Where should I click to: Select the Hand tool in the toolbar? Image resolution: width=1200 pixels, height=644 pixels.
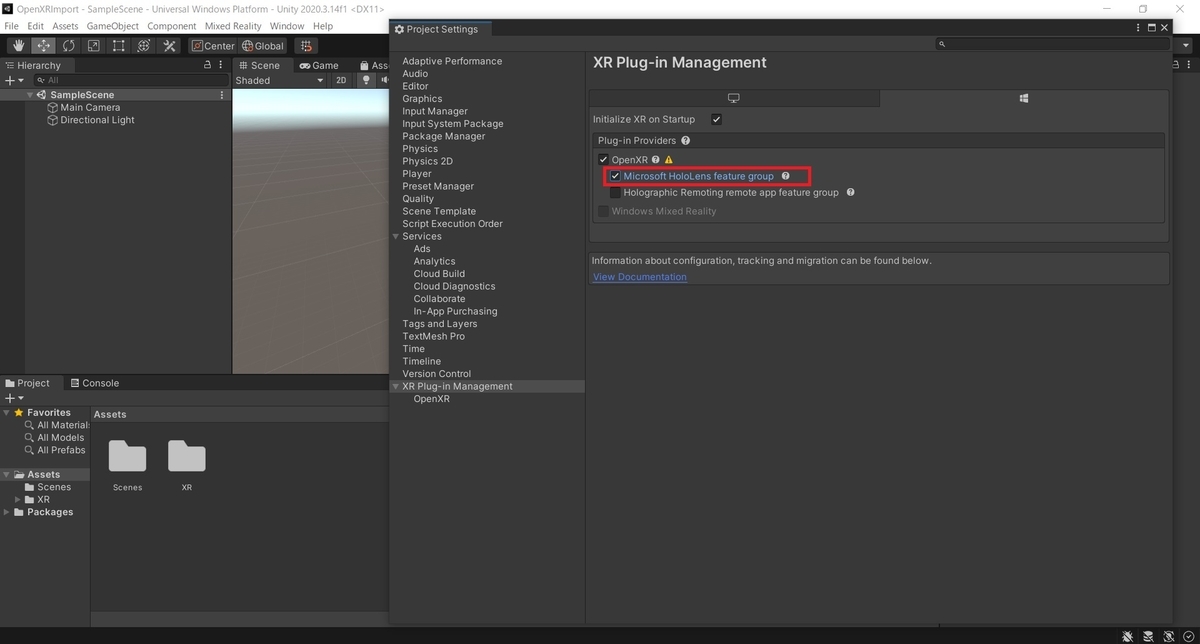(17, 45)
